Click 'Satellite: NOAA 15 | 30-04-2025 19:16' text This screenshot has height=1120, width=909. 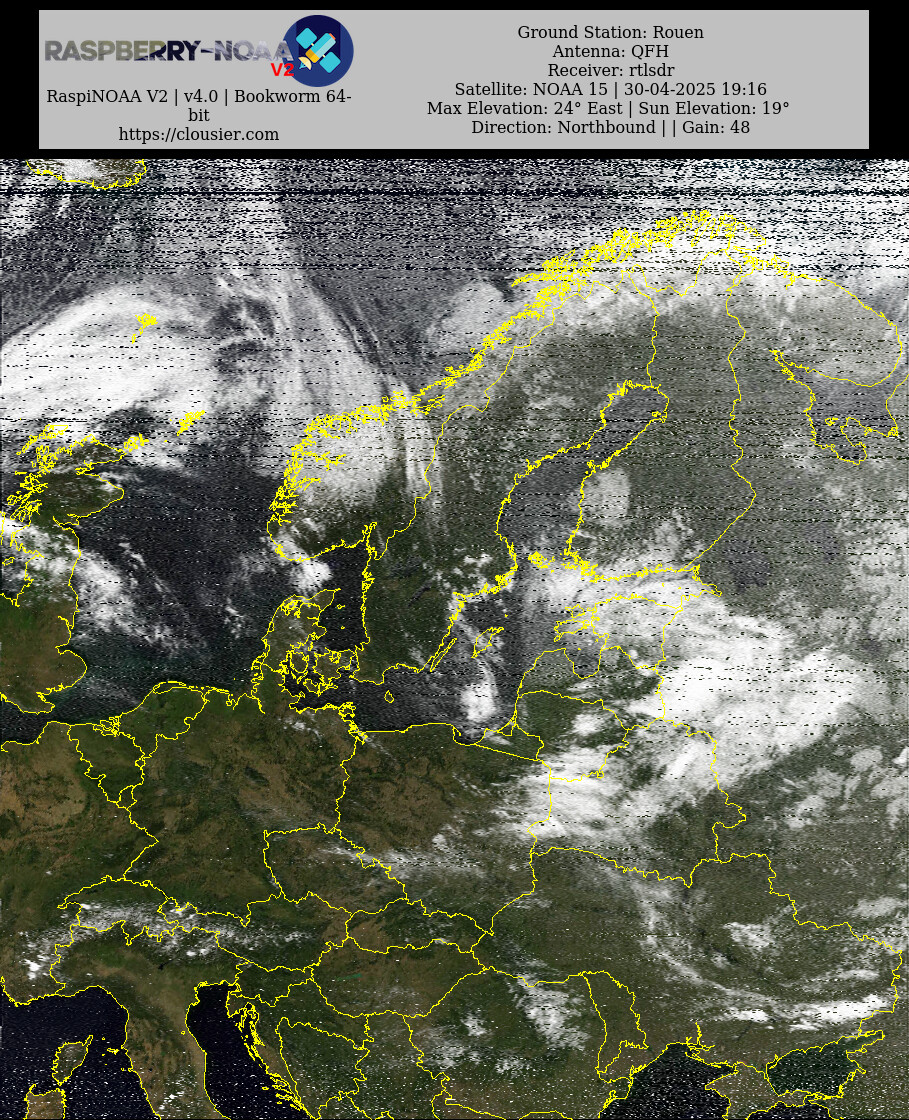click(x=611, y=89)
